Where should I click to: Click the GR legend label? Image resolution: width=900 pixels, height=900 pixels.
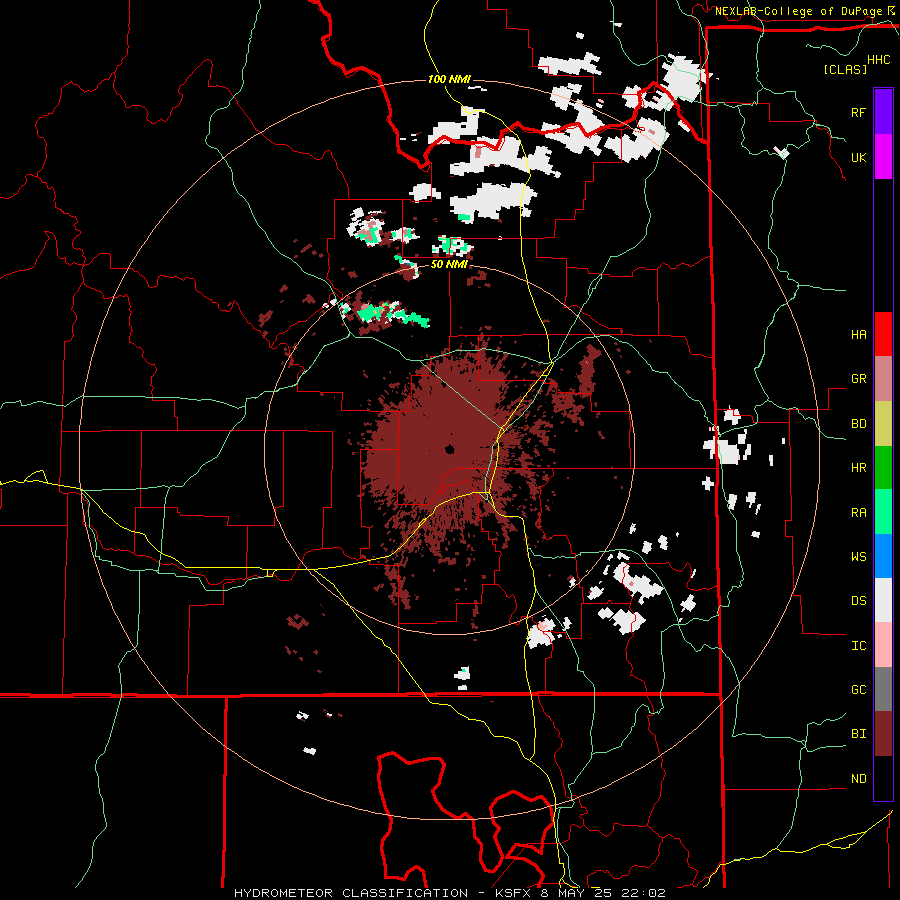point(858,379)
